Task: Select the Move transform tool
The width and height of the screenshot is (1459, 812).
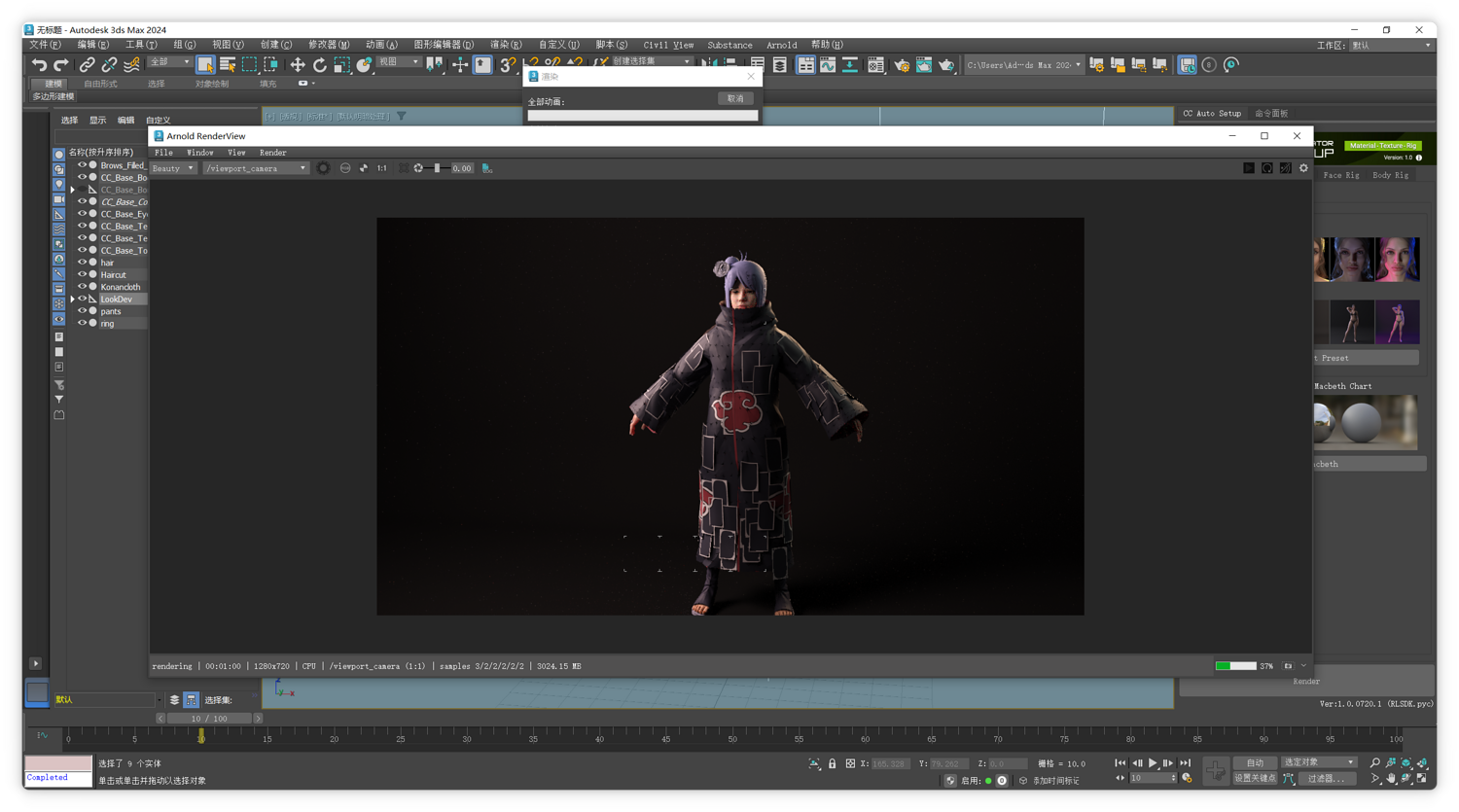Action: tap(297, 65)
